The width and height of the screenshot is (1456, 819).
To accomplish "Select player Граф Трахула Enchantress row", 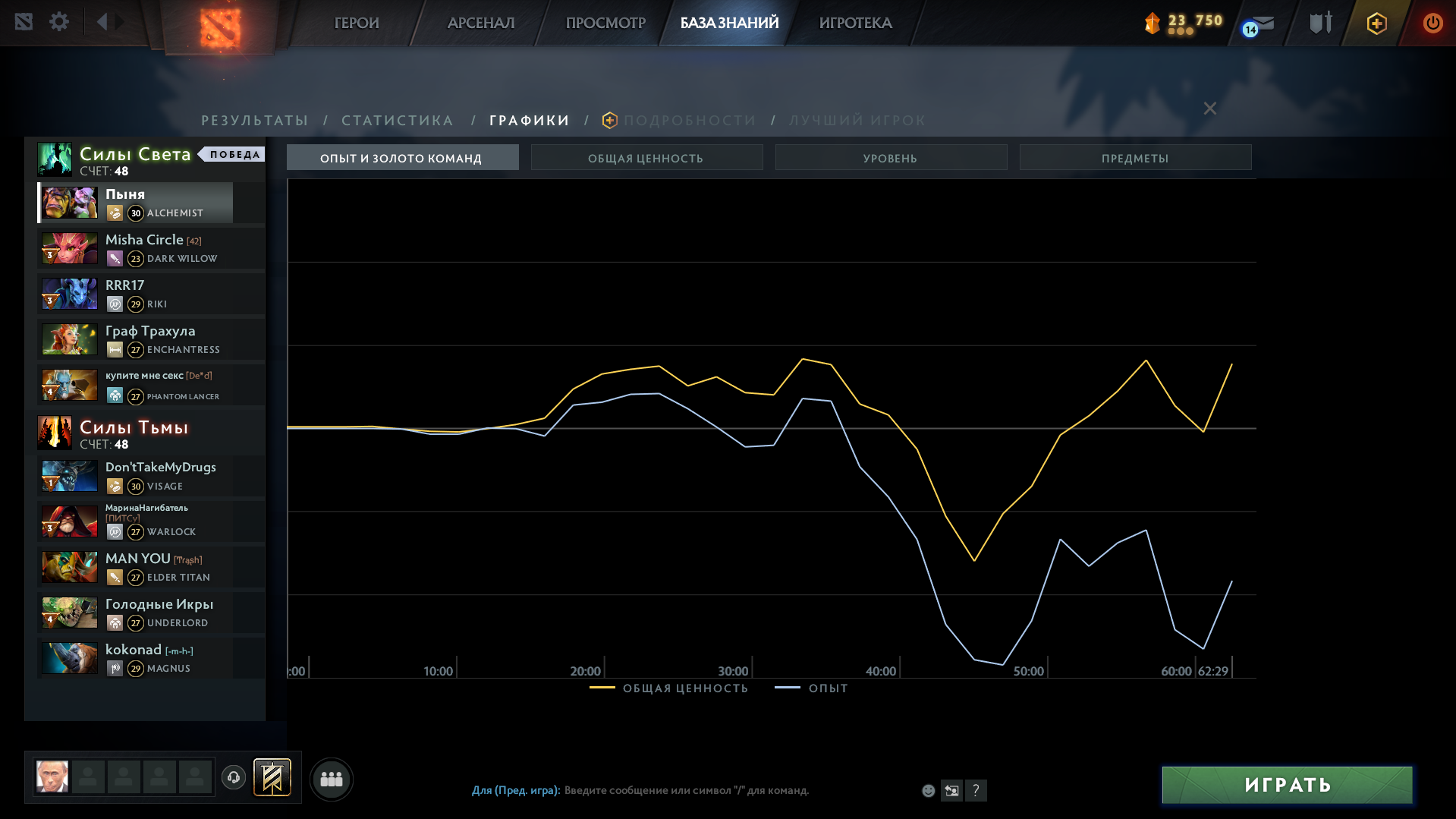I will (151, 339).
